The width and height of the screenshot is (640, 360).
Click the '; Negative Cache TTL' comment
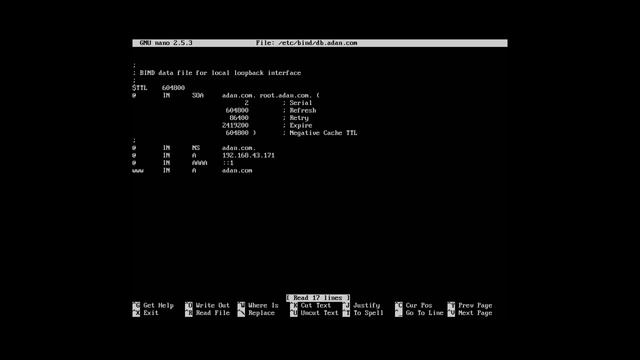click(320, 133)
